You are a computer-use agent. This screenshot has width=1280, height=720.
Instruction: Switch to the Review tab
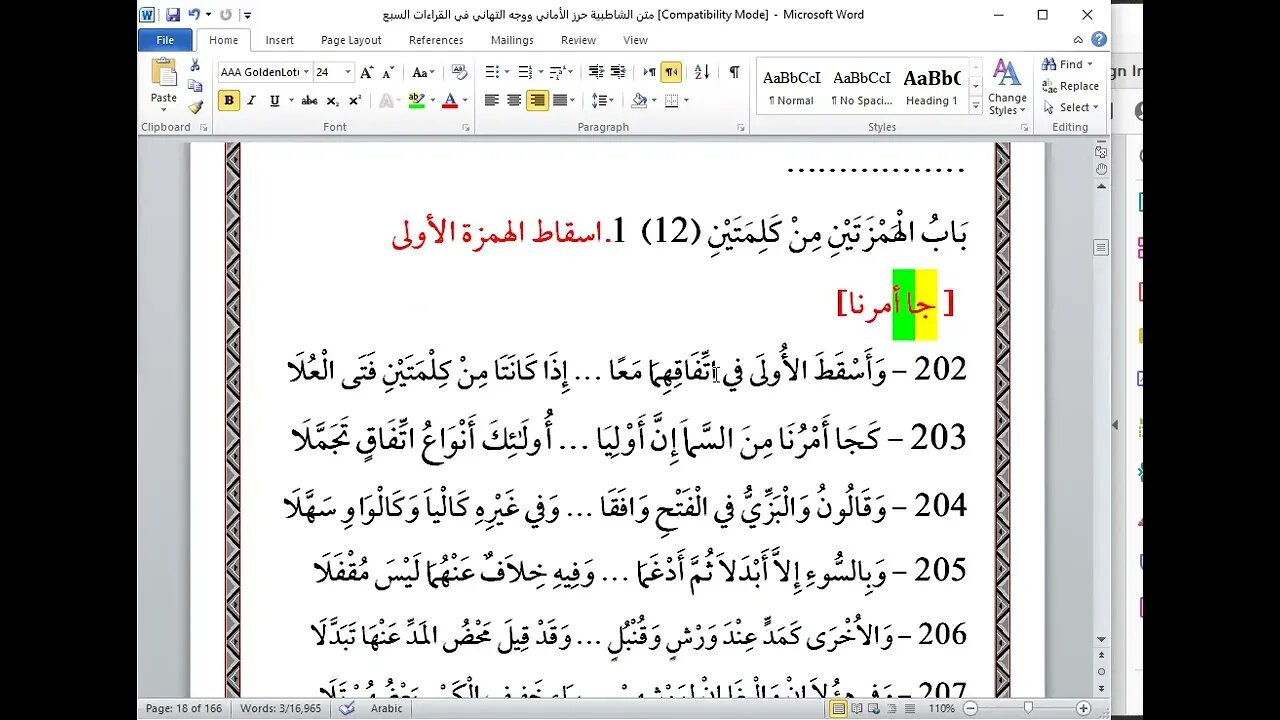point(578,40)
